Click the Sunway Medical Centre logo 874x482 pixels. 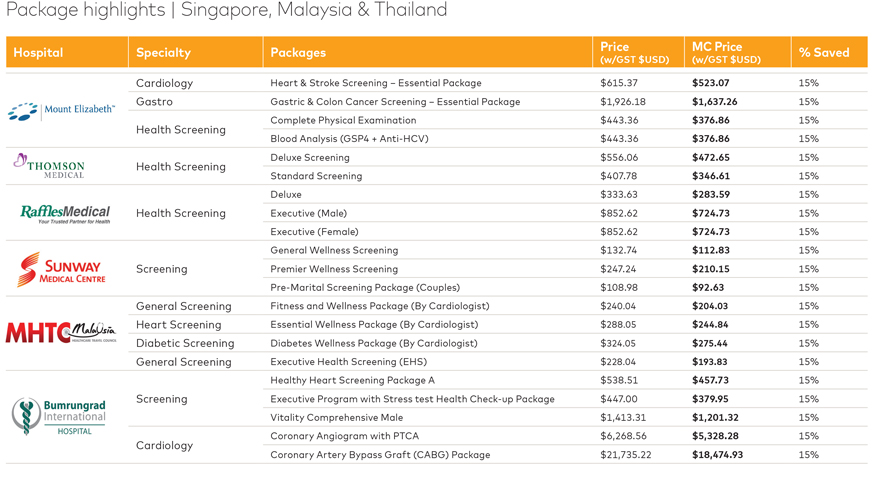tap(62, 268)
